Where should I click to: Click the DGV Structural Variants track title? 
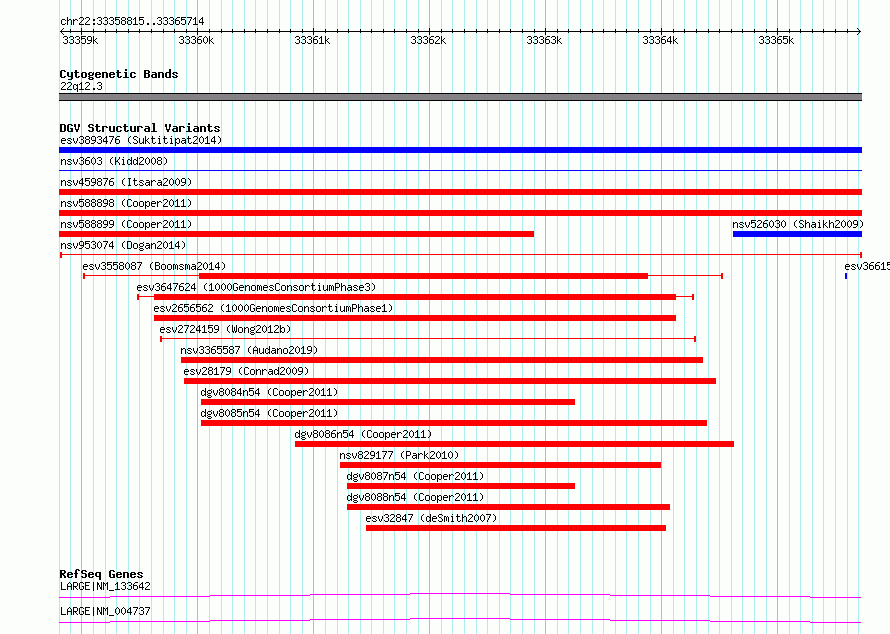(140, 128)
